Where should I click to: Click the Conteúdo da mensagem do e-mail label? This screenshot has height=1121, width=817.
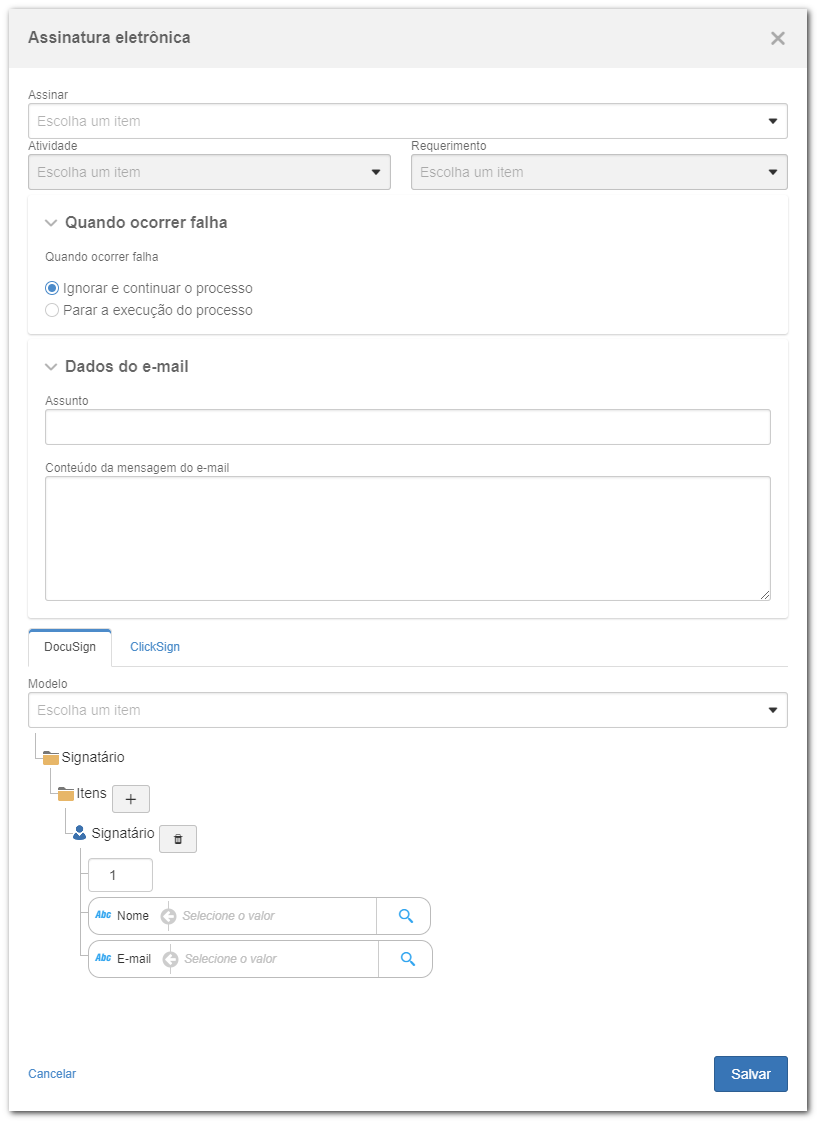(137, 468)
